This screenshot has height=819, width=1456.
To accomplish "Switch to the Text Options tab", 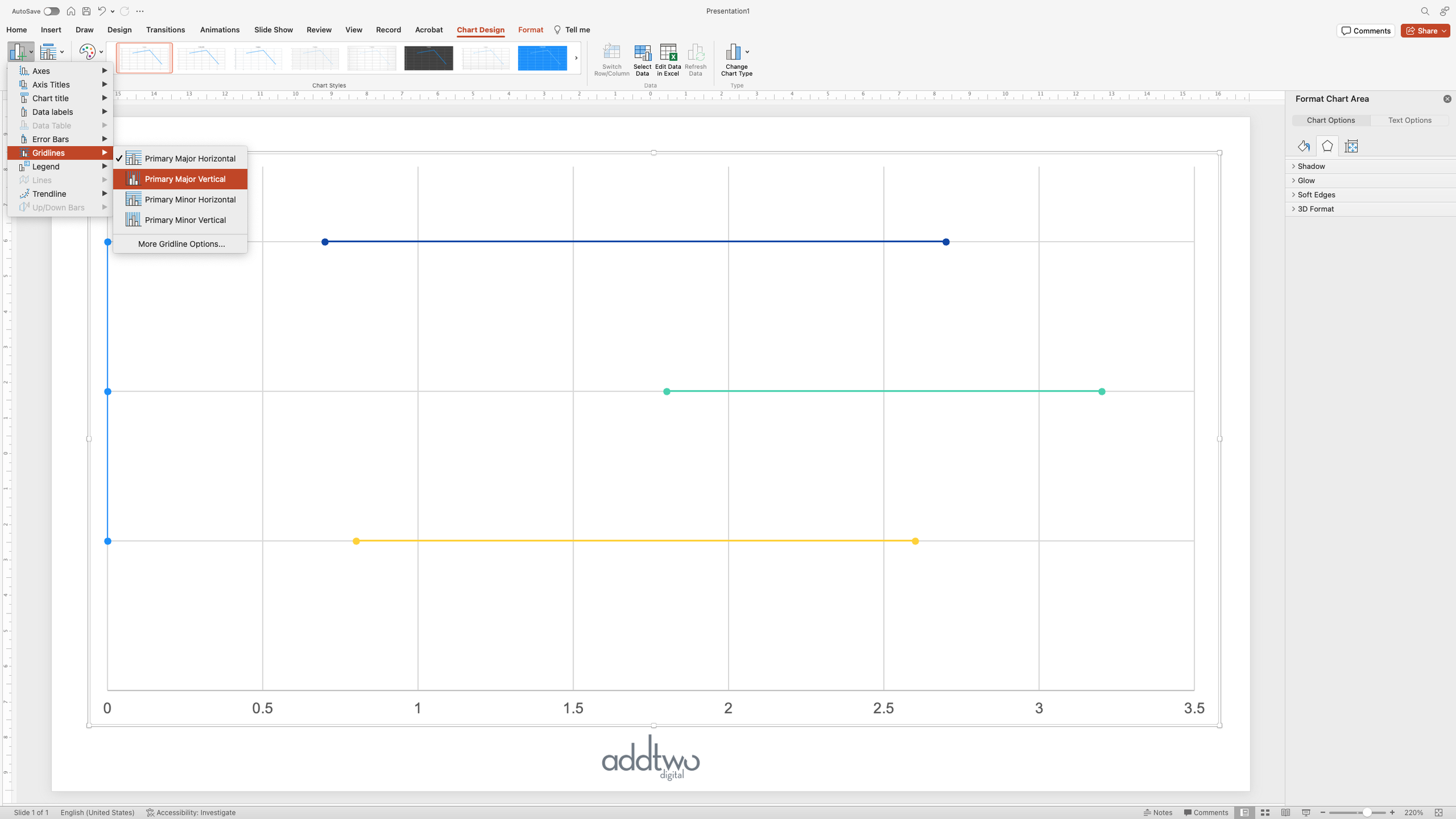I will coord(1409,121).
